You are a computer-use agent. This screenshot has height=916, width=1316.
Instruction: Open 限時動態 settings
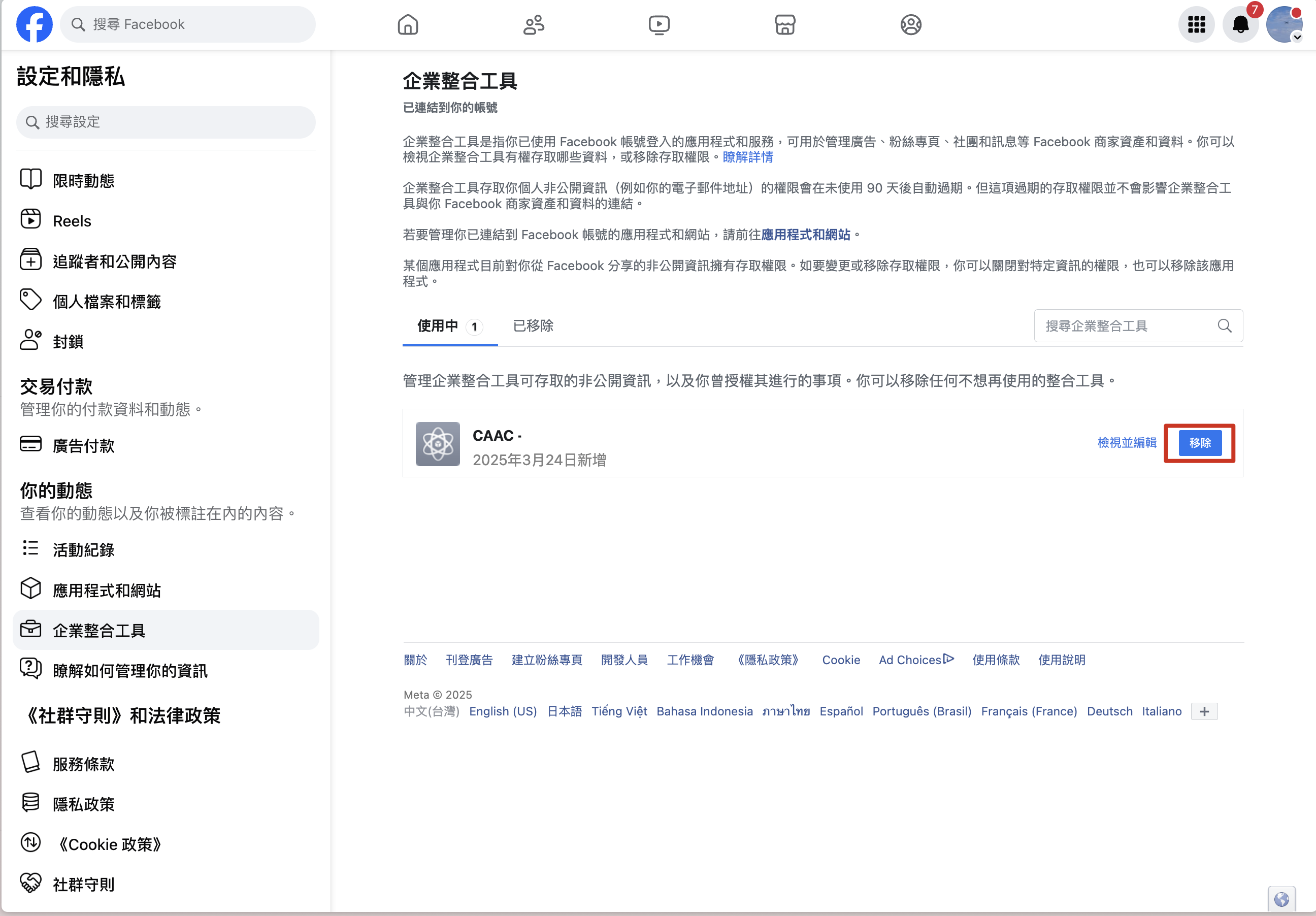(x=166, y=181)
